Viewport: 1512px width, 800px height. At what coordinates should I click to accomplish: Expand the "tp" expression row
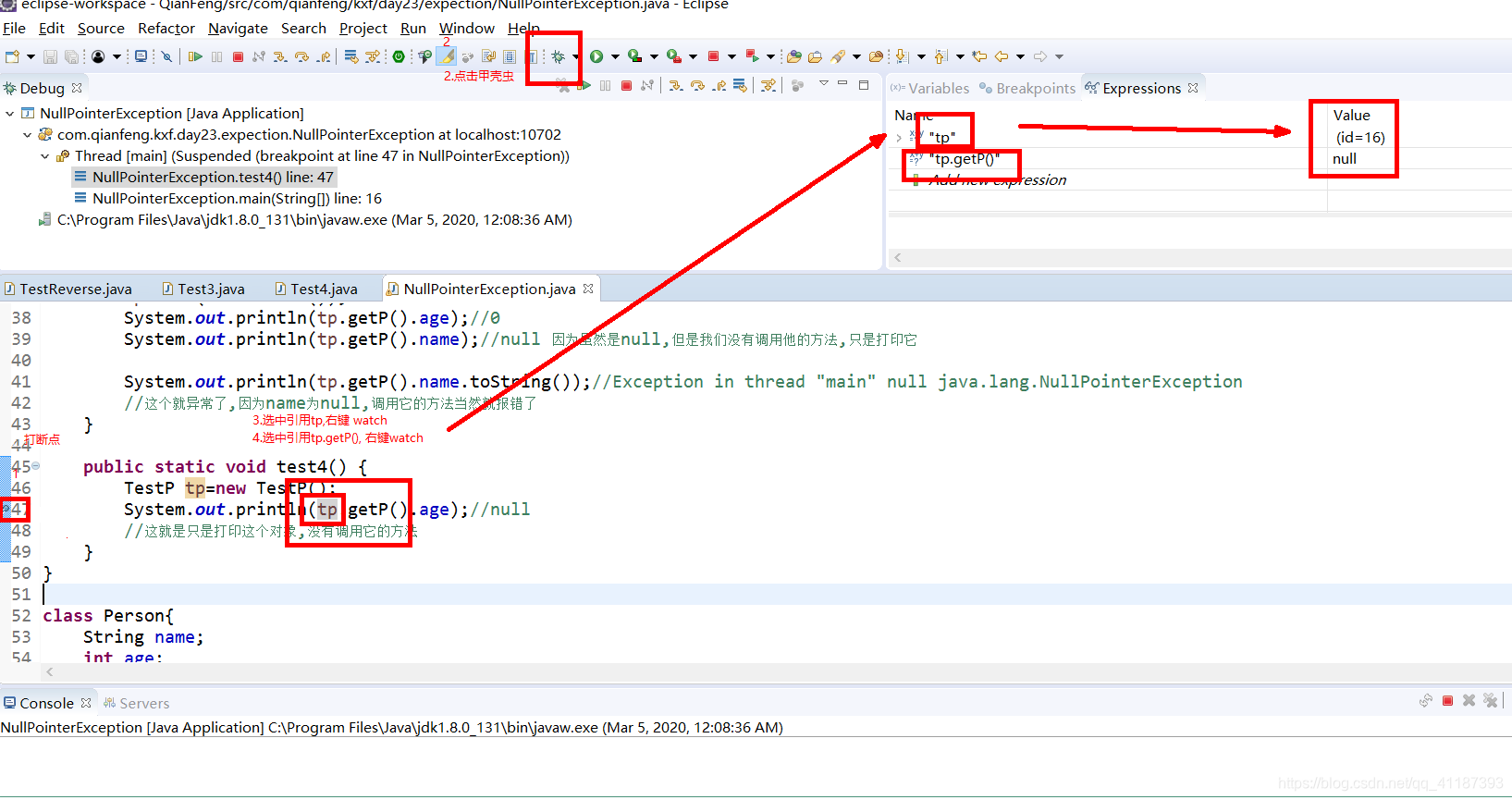click(899, 137)
